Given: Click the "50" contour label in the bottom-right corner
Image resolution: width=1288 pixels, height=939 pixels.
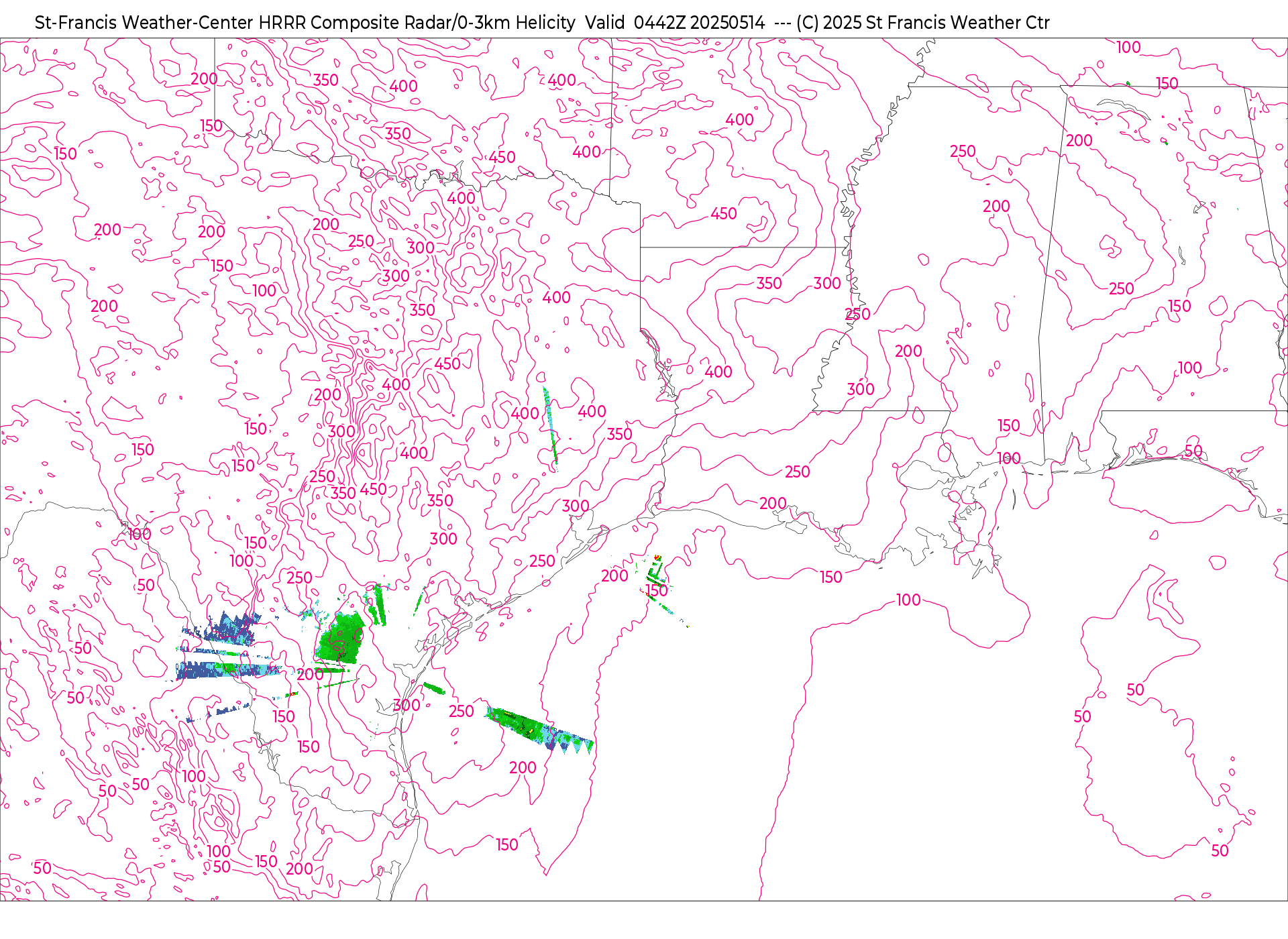Looking at the screenshot, I should 1220,851.
